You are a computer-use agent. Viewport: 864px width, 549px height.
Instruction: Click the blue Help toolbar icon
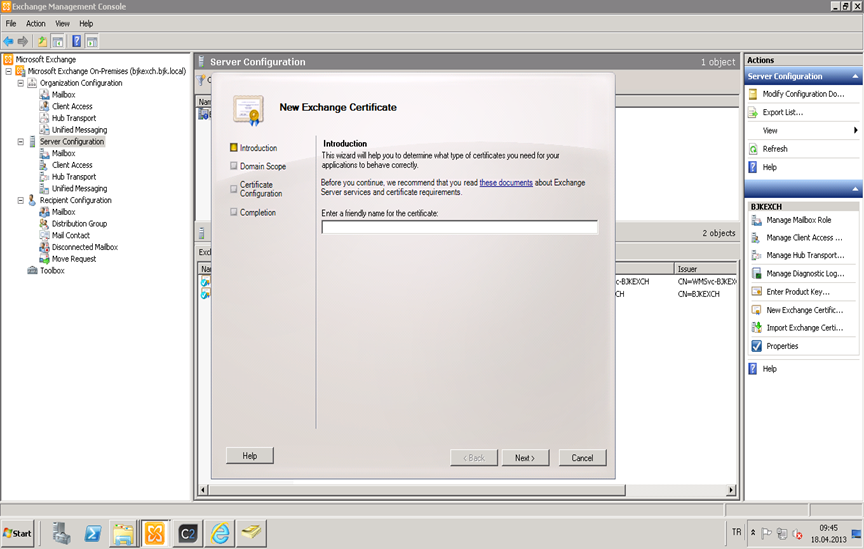point(77,41)
